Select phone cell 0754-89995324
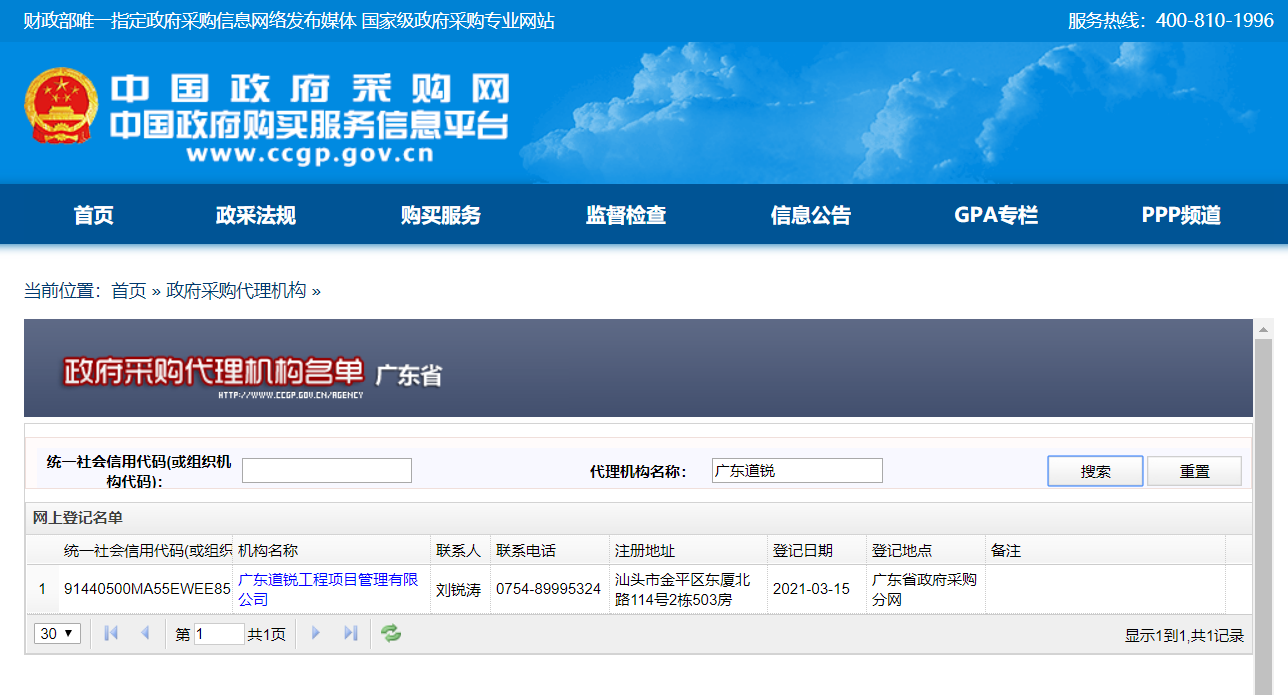Screen dimensions: 1288x695 point(549,589)
